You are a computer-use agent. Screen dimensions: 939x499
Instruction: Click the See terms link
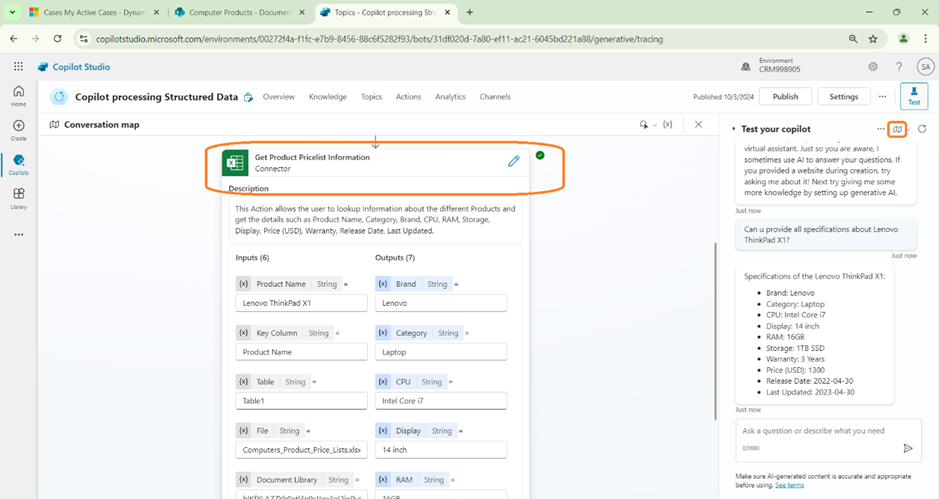point(789,485)
